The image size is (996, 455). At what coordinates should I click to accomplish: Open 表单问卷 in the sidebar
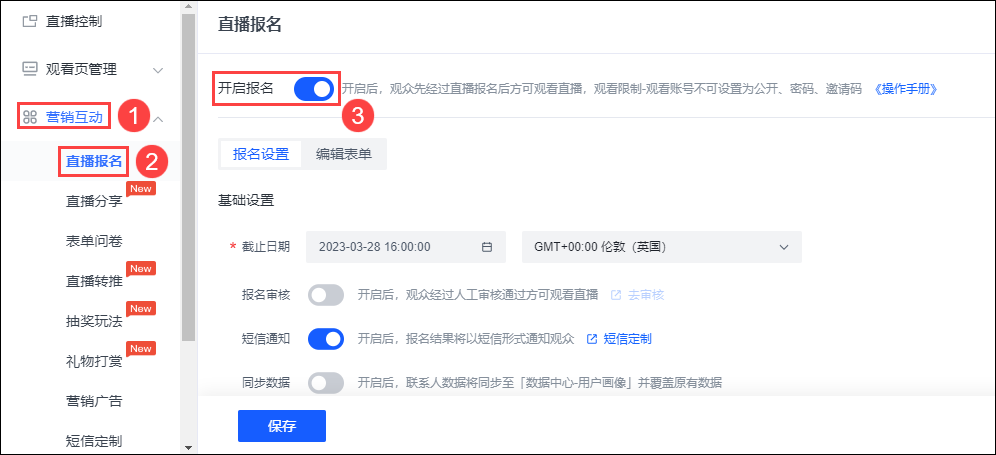point(94,241)
